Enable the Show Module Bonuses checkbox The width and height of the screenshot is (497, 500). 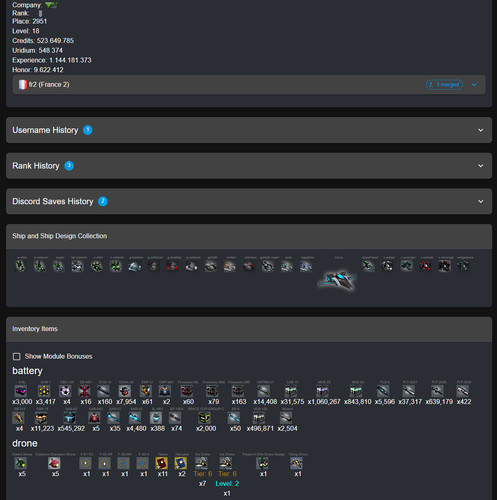[17, 356]
